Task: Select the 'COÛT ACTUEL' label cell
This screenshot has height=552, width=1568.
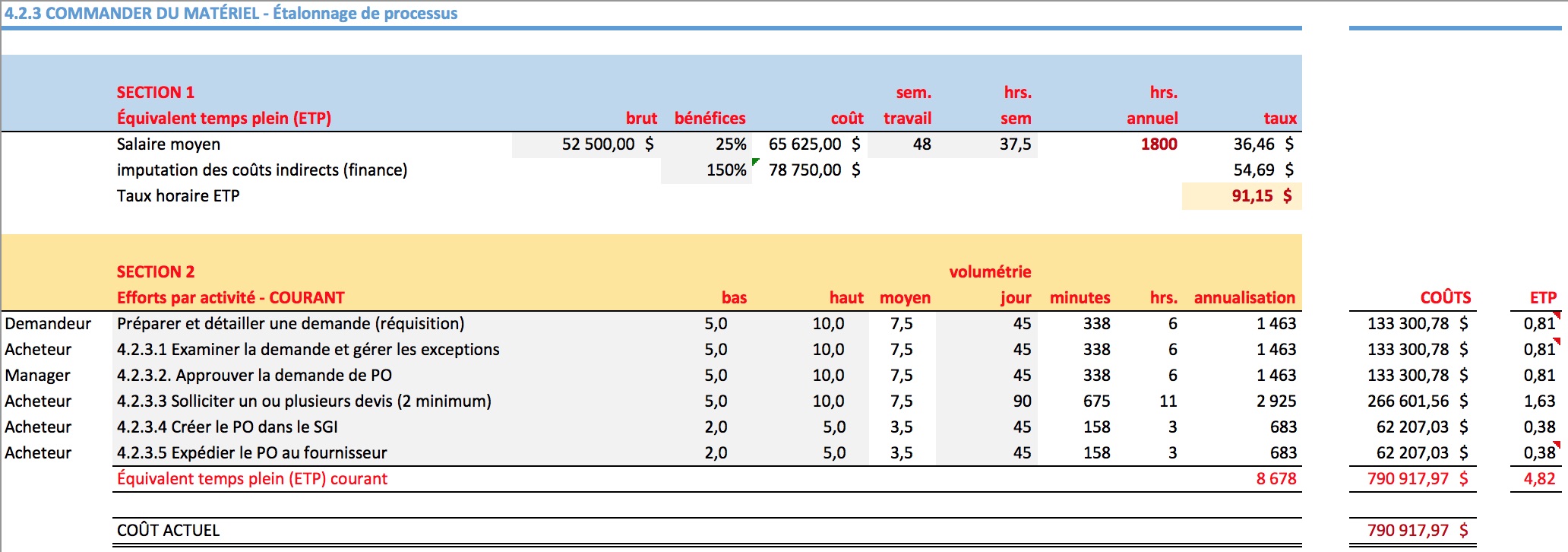Action: coord(168,531)
